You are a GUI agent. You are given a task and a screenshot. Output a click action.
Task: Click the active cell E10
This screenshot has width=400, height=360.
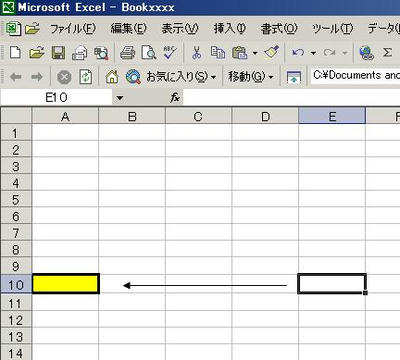332,284
